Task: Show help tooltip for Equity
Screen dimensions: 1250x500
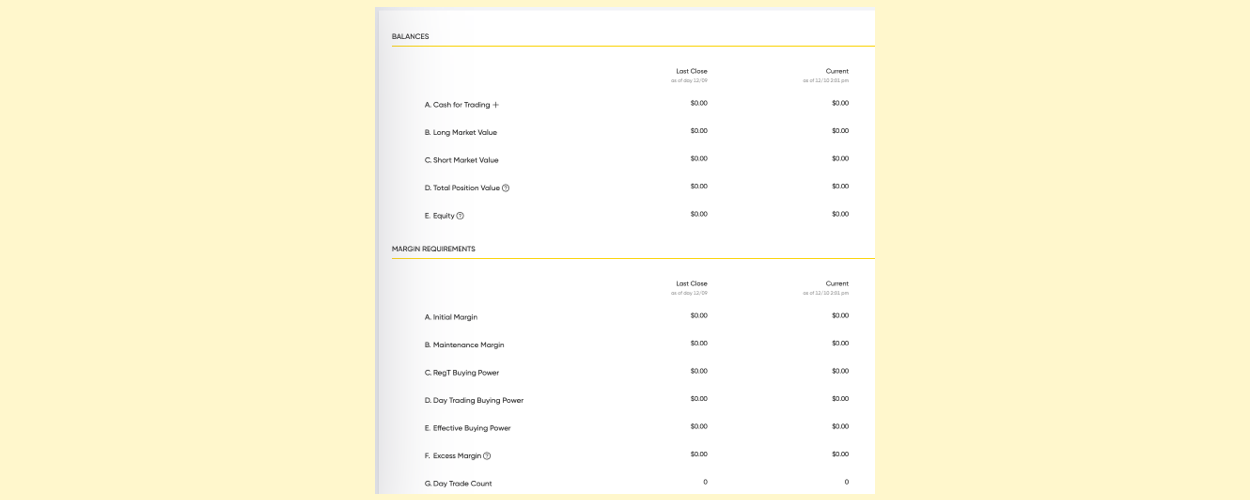Action: [x=460, y=216]
